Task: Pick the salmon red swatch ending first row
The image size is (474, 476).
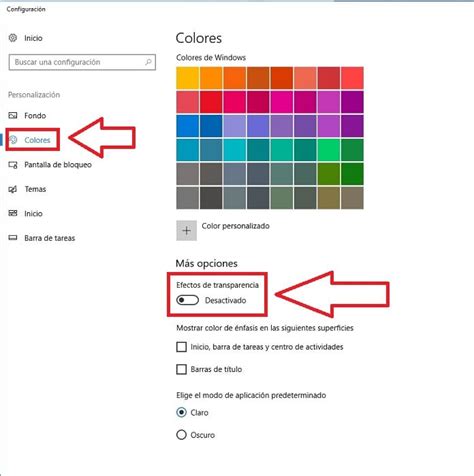Action: click(x=352, y=78)
